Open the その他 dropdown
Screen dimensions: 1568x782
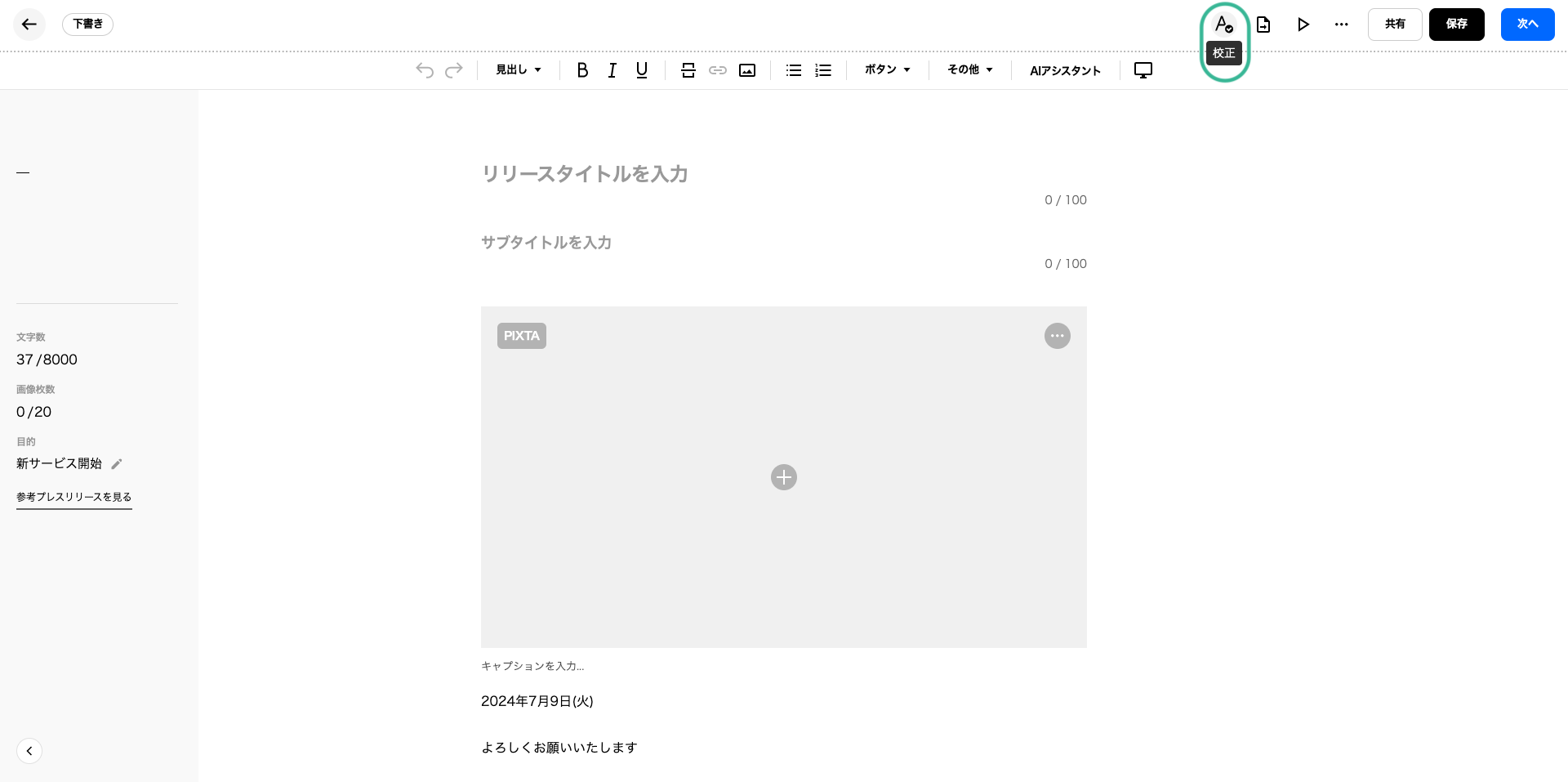point(970,70)
